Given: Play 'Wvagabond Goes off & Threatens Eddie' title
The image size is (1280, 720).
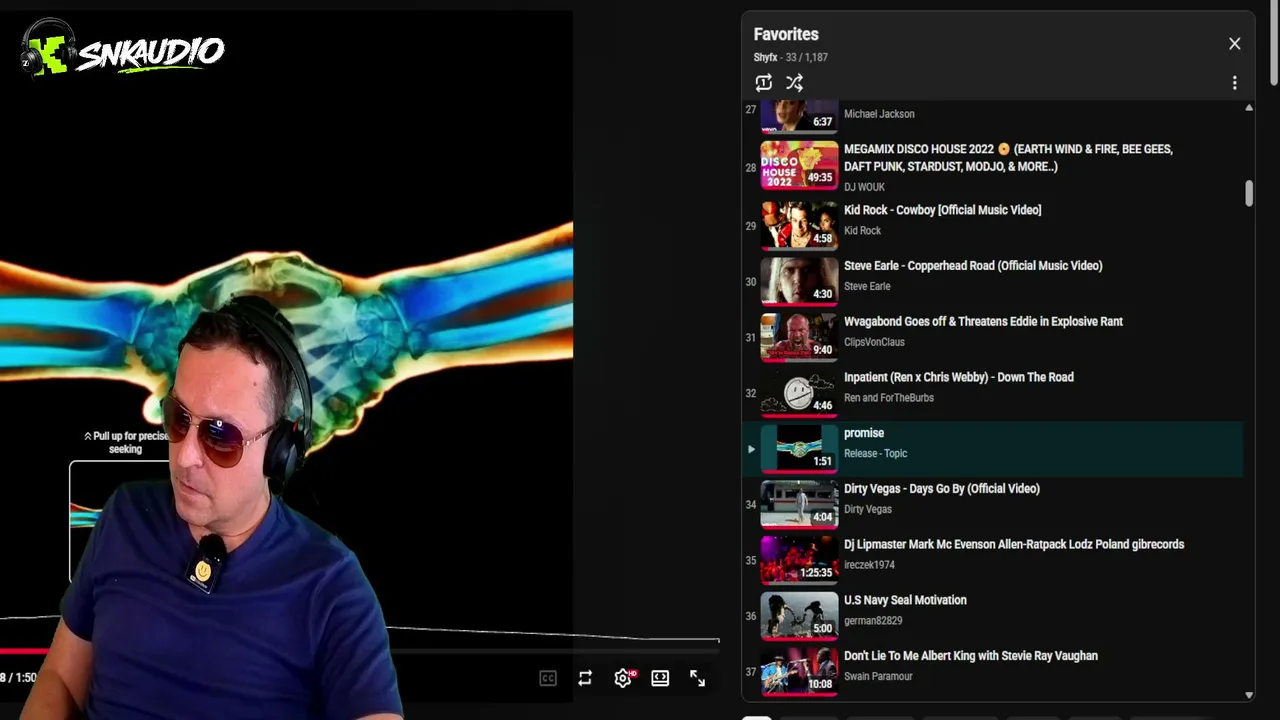Looking at the screenshot, I should tap(983, 322).
